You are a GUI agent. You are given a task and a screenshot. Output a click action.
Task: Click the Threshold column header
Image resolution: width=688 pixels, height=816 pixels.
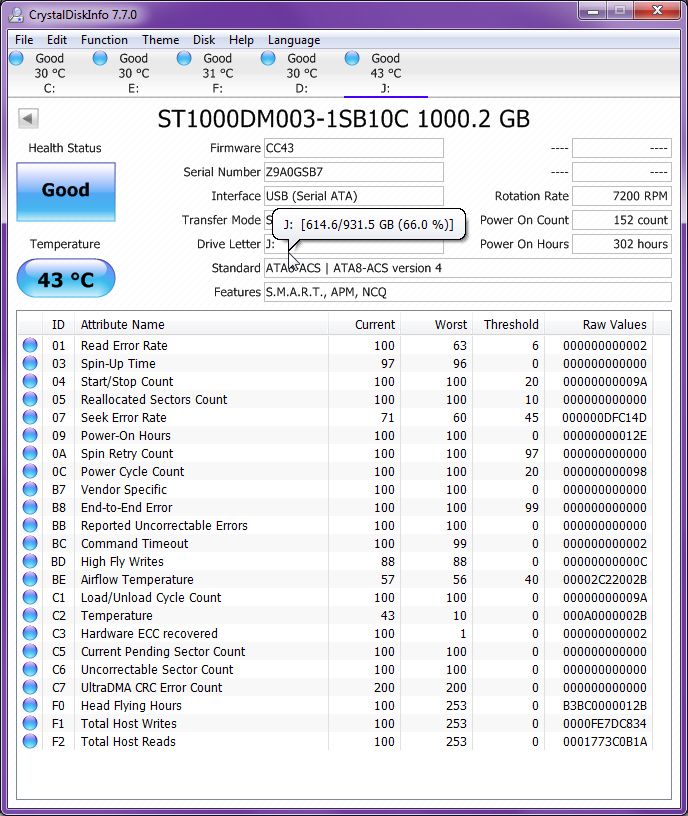pyautogui.click(x=508, y=324)
